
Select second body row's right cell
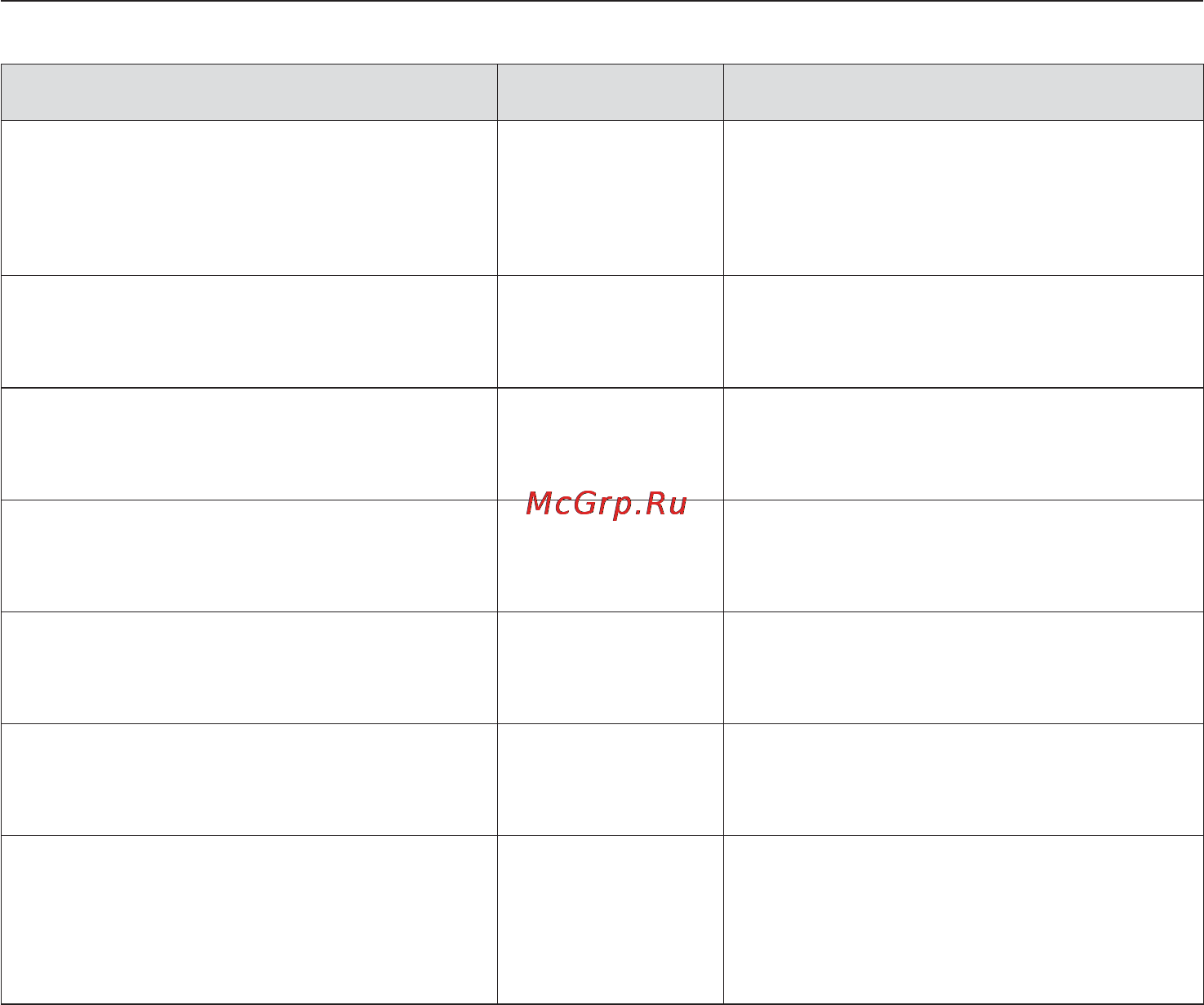pos(963,331)
